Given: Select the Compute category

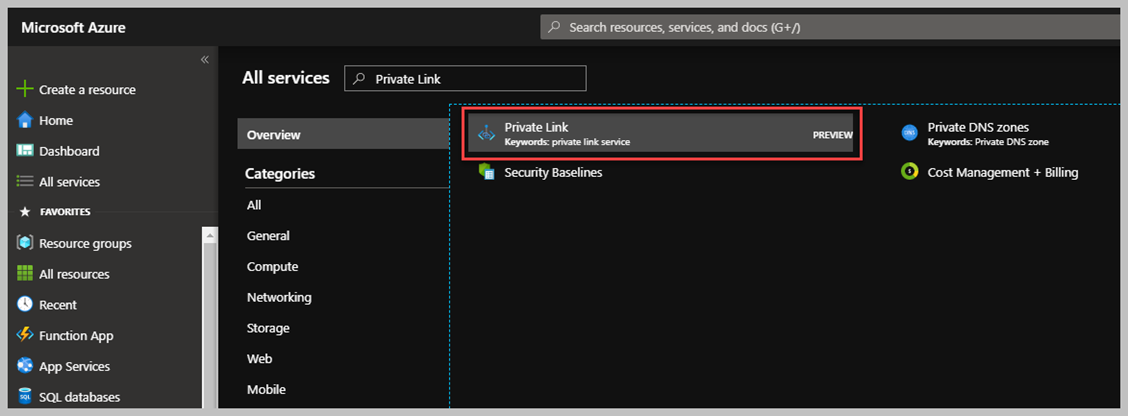Looking at the screenshot, I should coord(273,266).
